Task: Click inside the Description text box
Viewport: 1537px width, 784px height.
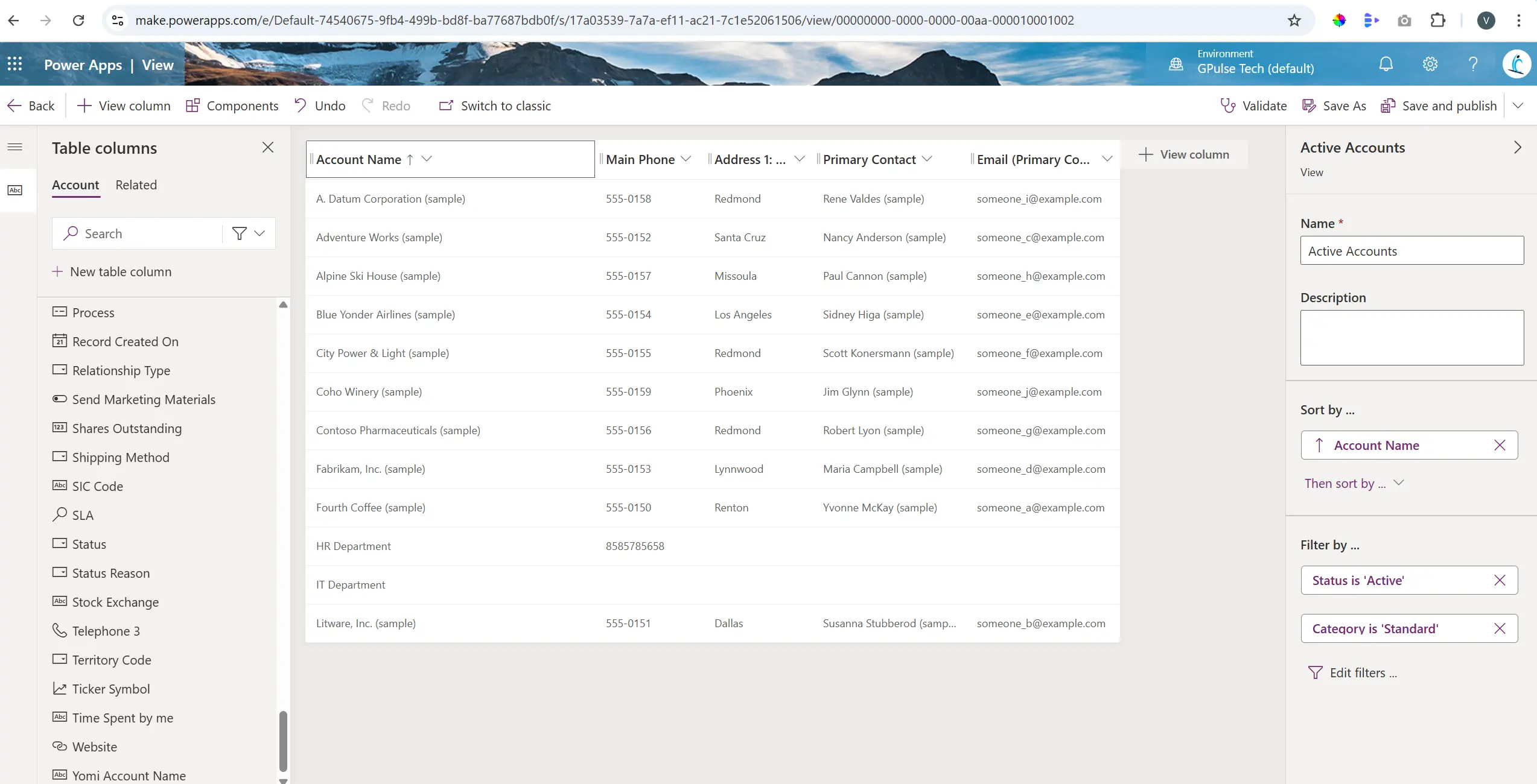Action: (x=1411, y=337)
